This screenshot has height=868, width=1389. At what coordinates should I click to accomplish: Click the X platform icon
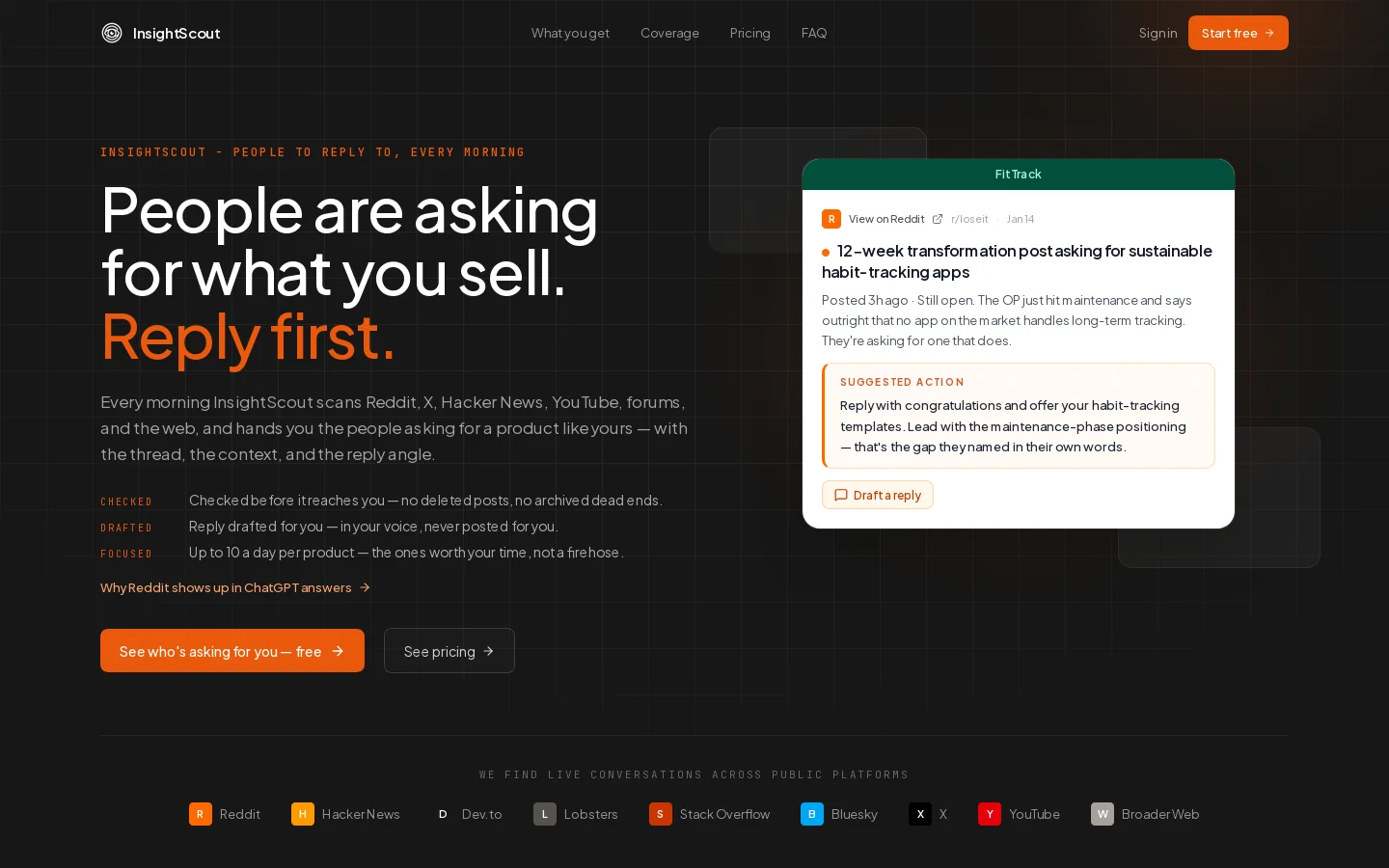coord(920,814)
